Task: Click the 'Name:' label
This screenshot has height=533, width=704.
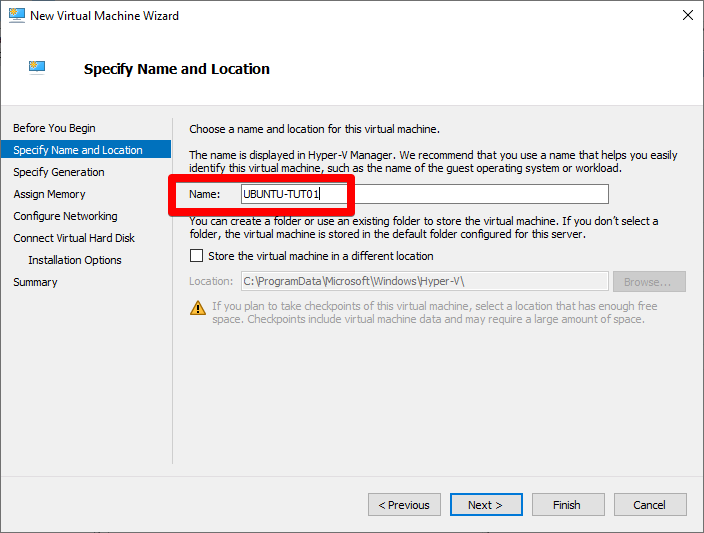Action: pos(204,194)
